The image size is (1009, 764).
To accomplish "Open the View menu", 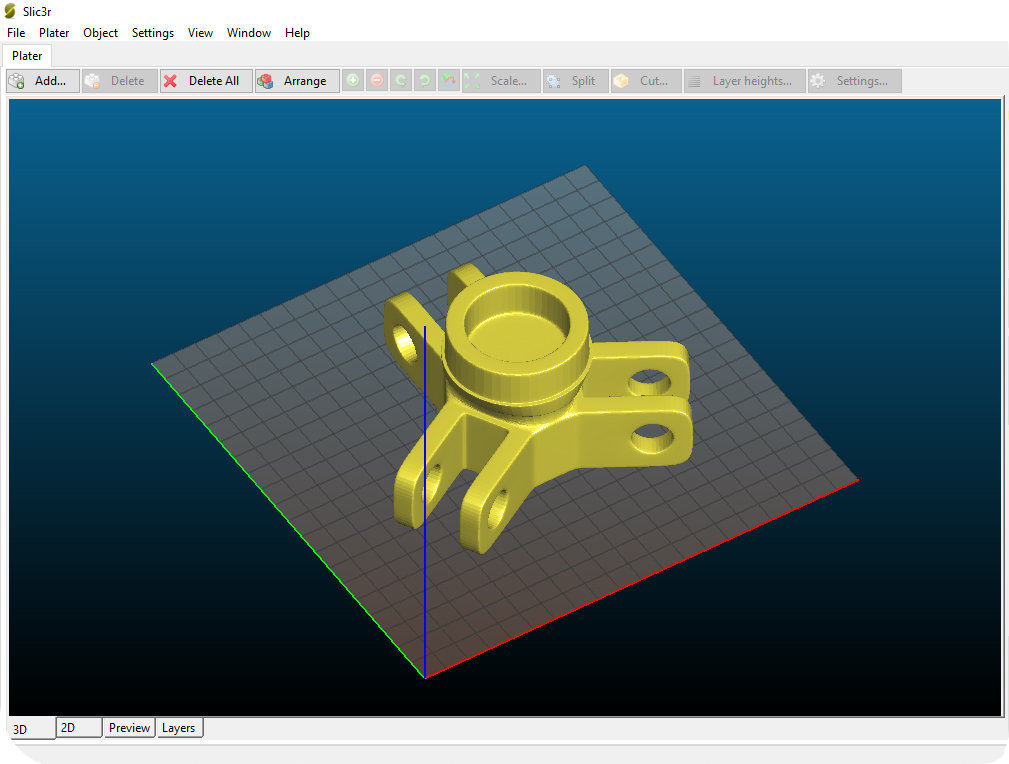I will [200, 33].
